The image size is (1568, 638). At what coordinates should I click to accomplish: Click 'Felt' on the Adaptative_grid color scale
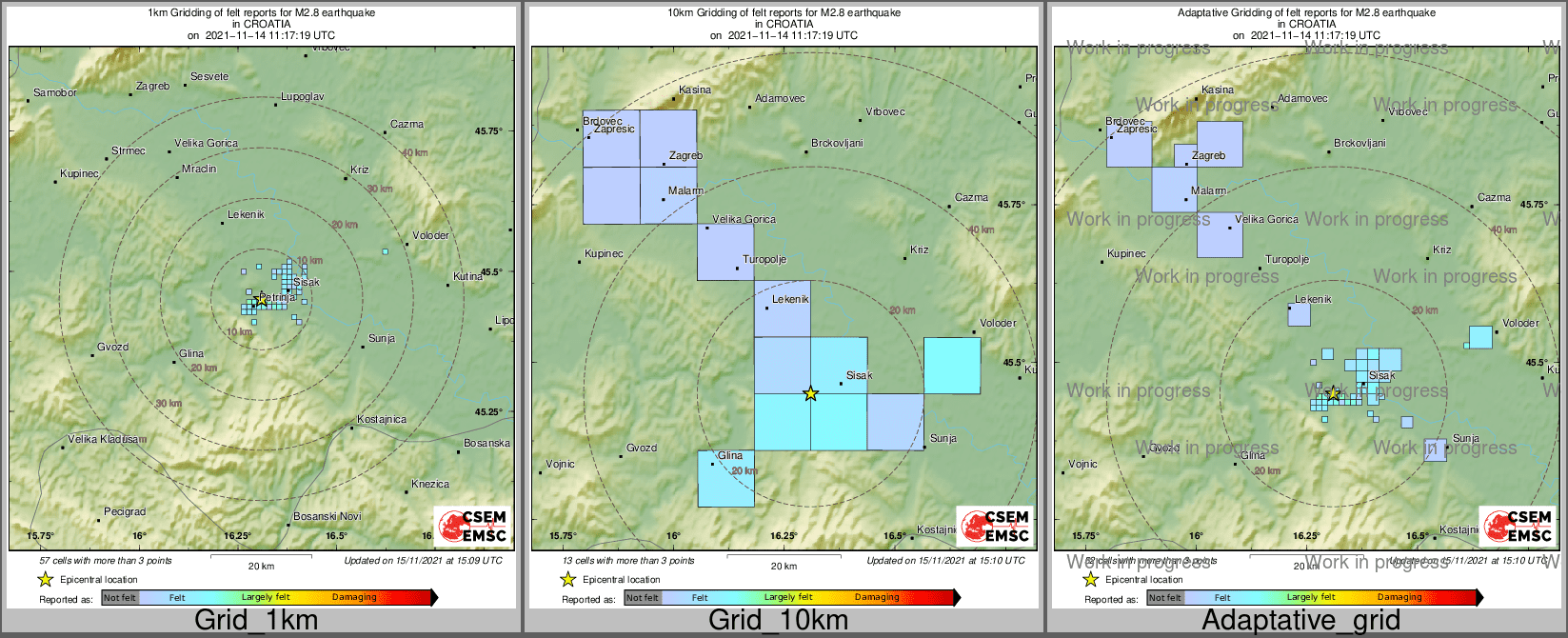tap(1222, 598)
